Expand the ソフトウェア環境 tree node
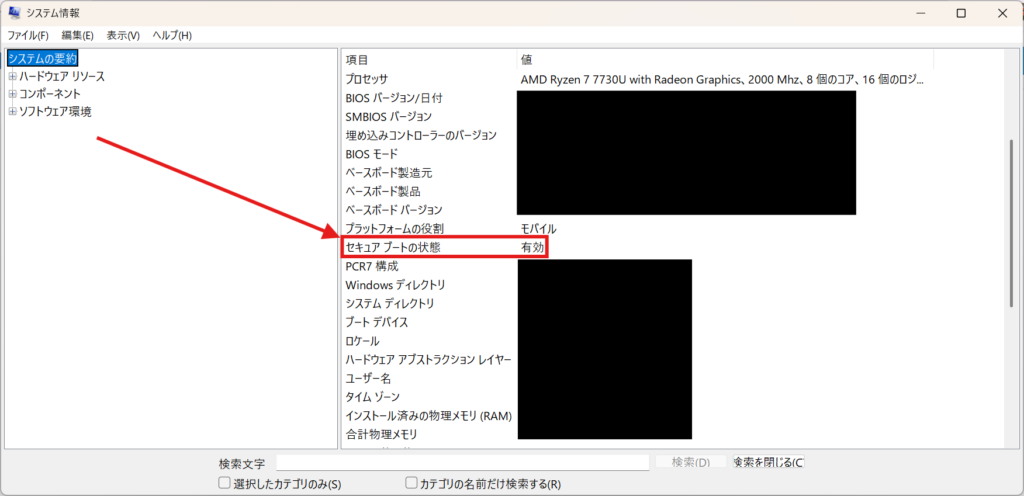This screenshot has width=1024, height=496. [x=12, y=111]
